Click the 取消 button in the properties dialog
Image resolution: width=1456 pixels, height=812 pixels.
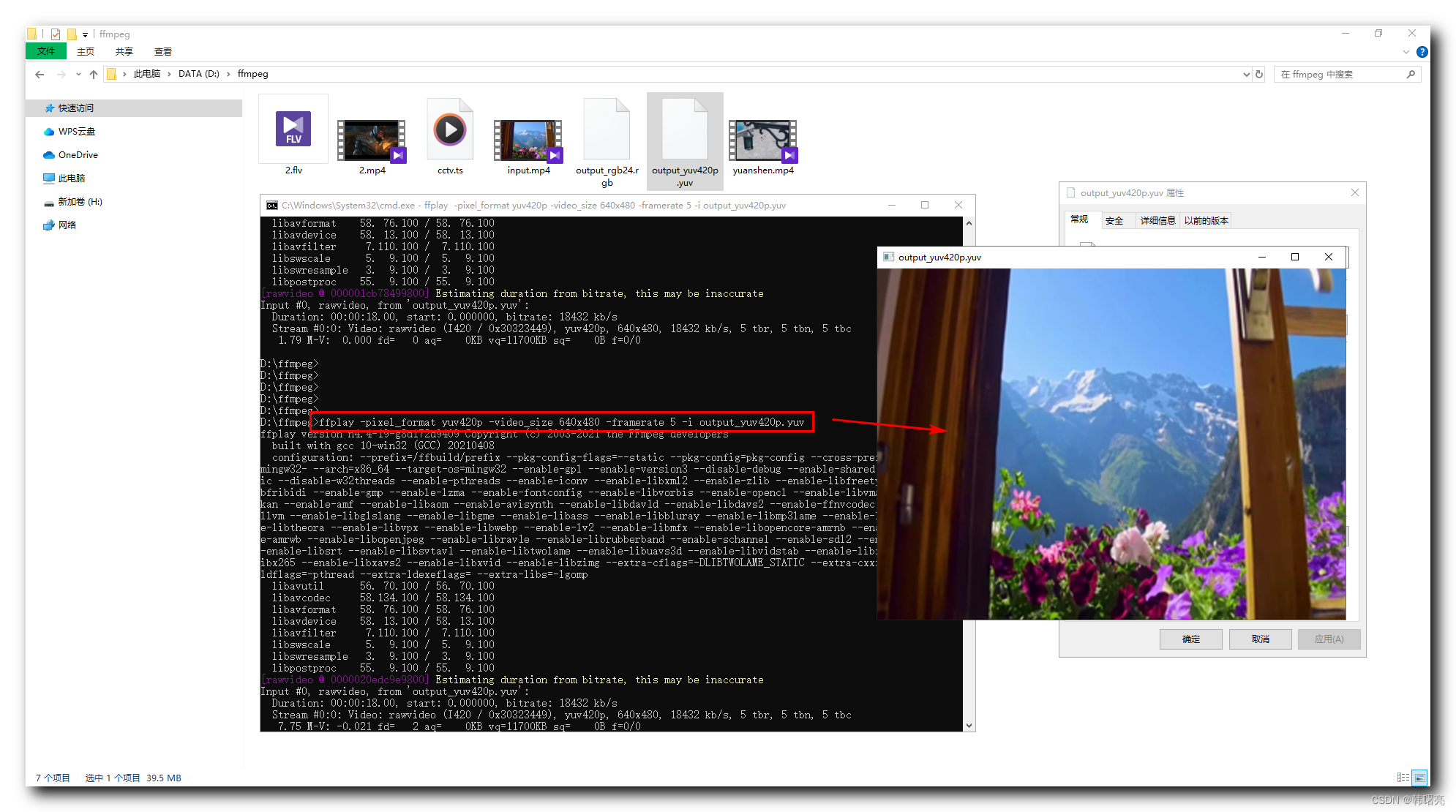pyautogui.click(x=1260, y=639)
